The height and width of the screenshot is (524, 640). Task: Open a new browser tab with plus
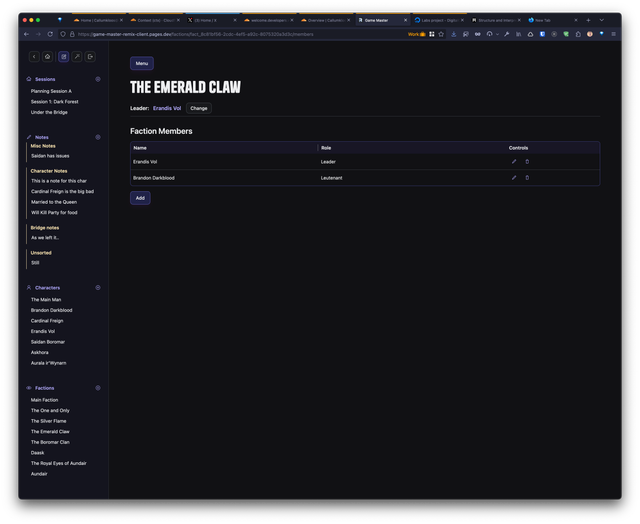click(588, 20)
